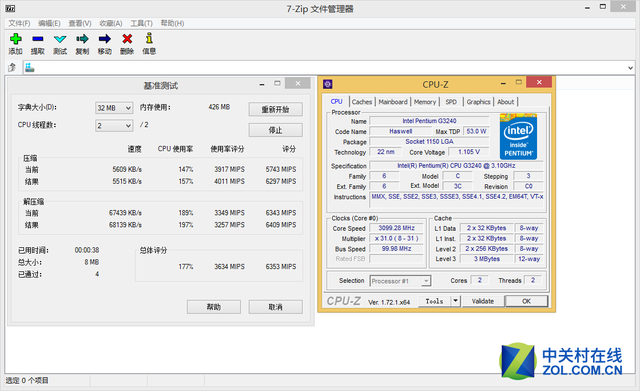Click the Haswell code name value
Screen dimensions: 640x391
[x=400, y=131]
